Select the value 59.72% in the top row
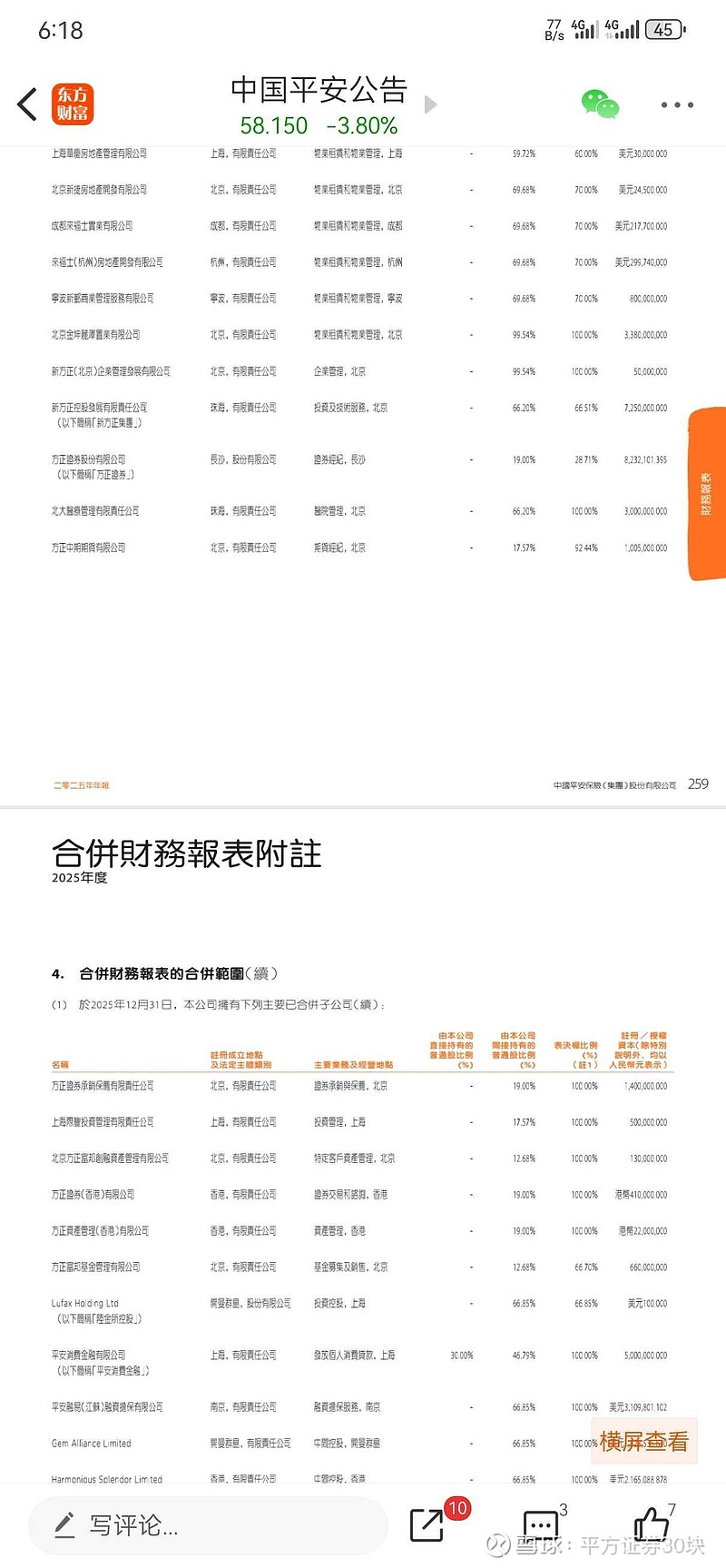The height and width of the screenshot is (1568, 726). pos(524,153)
